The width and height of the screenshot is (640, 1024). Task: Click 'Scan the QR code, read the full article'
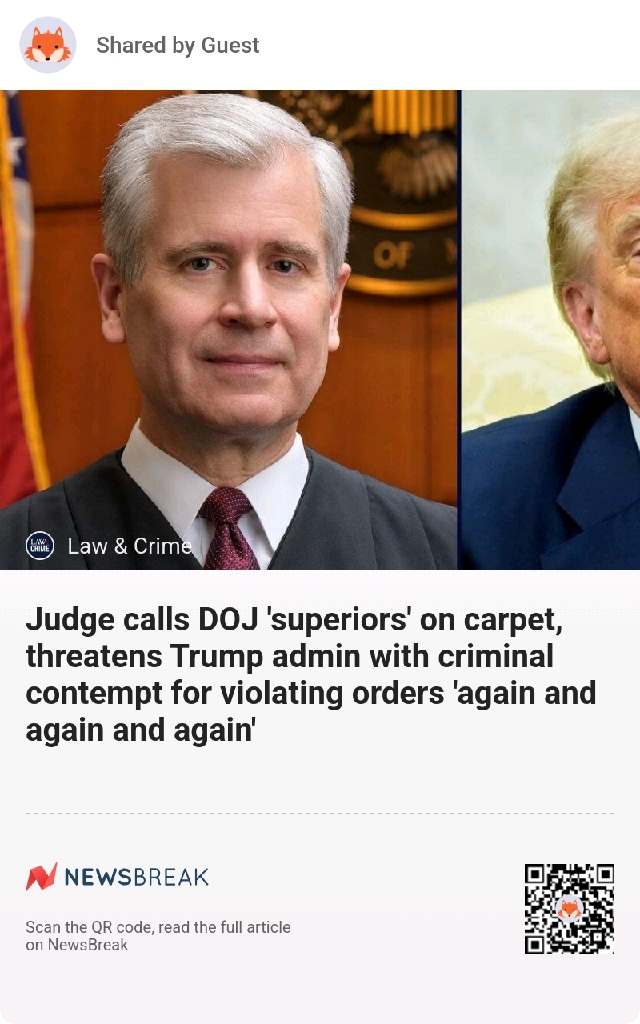(x=158, y=927)
